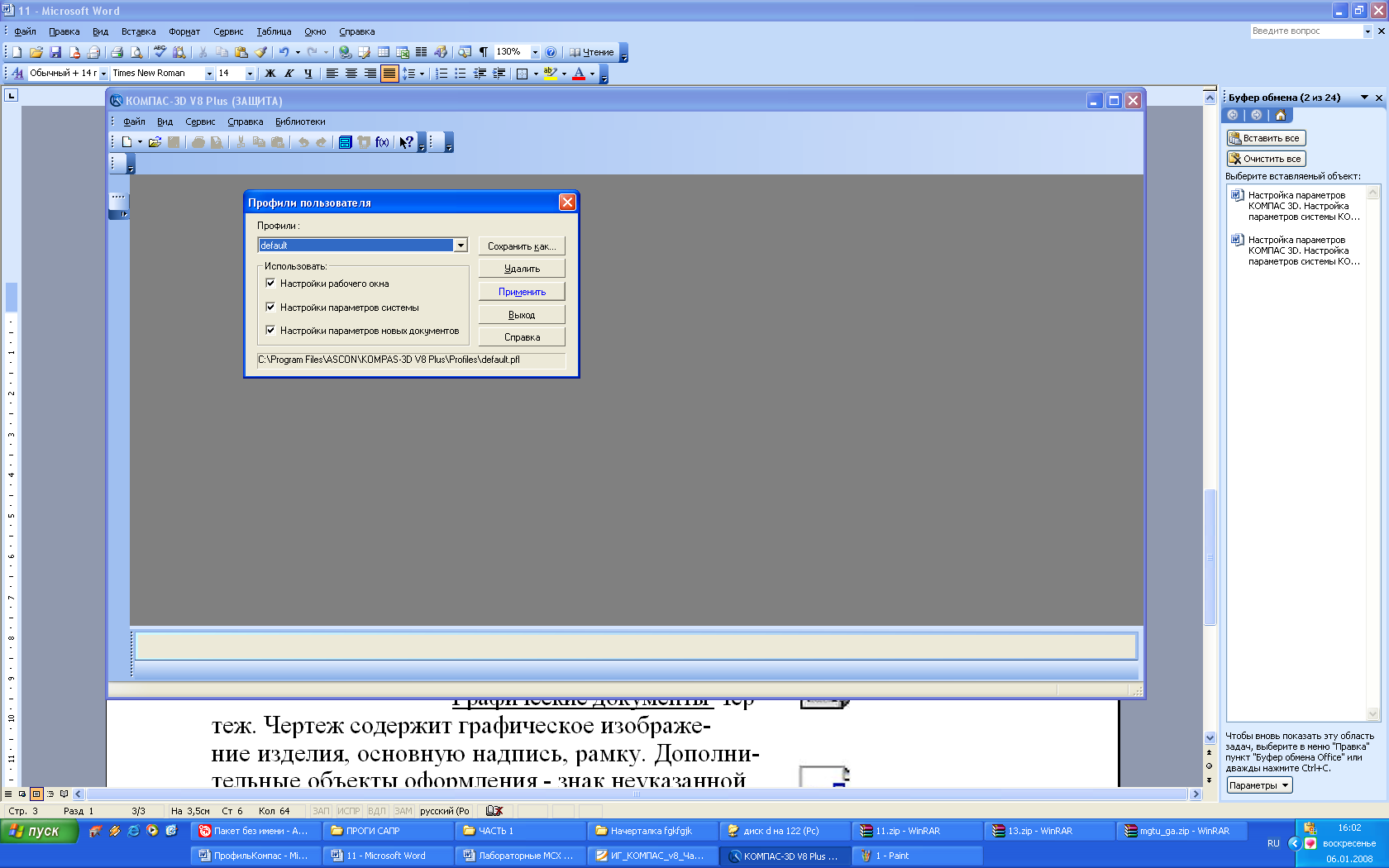Align text left in Word
The width and height of the screenshot is (1389, 868).
click(x=332, y=74)
